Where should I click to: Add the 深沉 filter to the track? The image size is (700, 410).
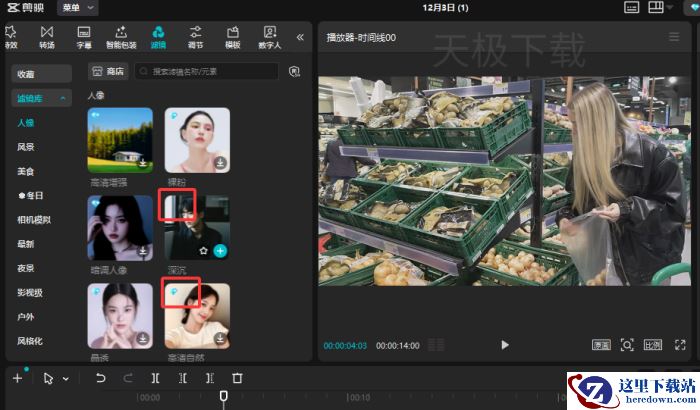(220, 251)
